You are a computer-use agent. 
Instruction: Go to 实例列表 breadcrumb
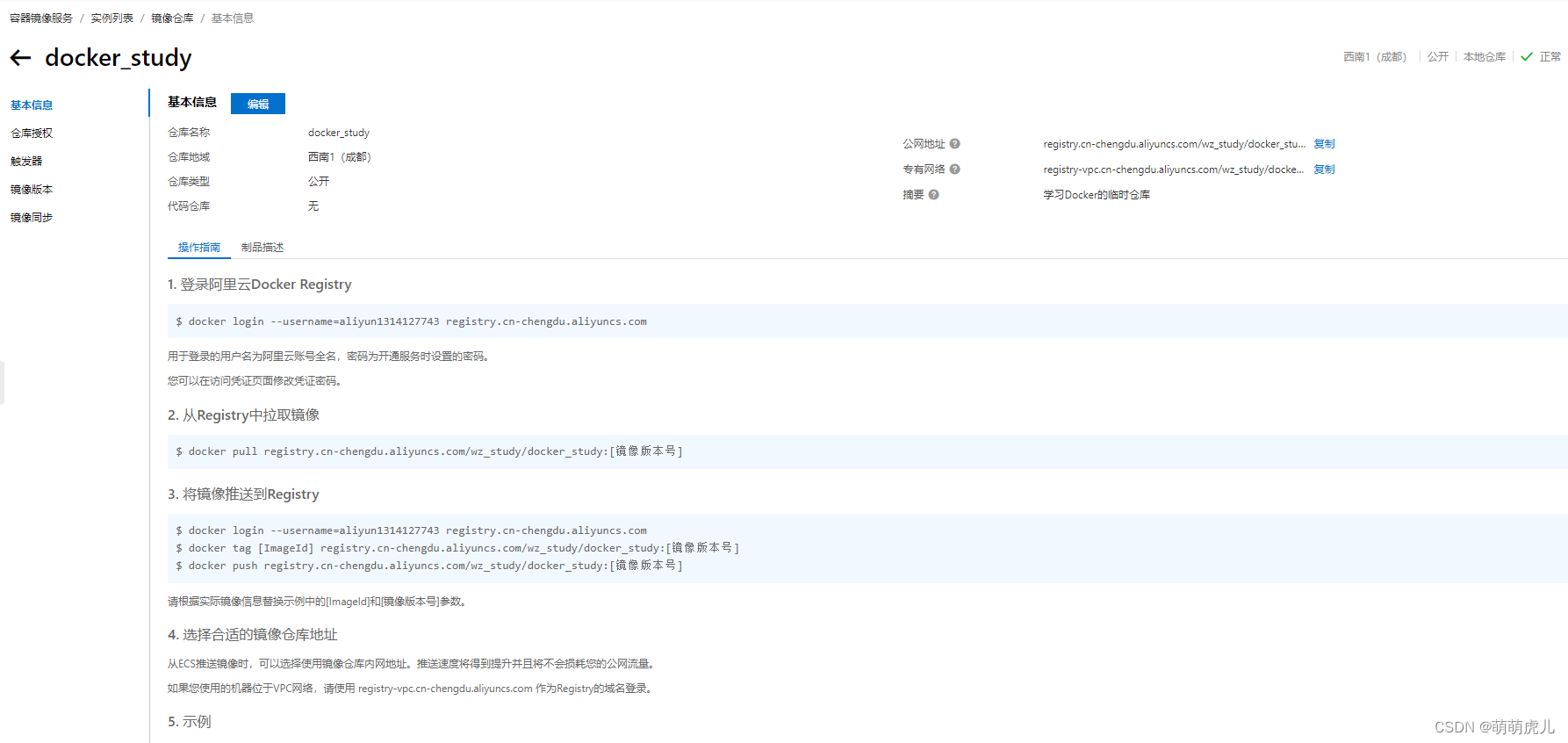[112, 18]
